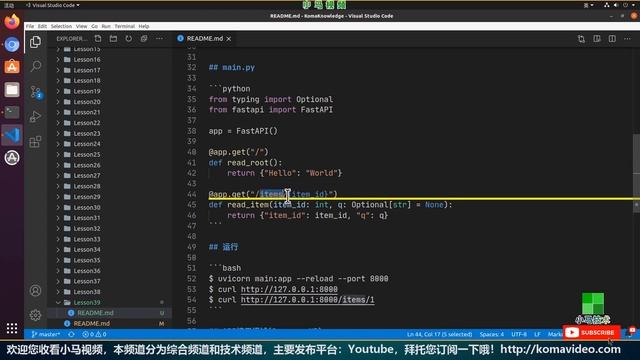
Task: Open Ubuntu Software from the dock
Action: click(12, 67)
